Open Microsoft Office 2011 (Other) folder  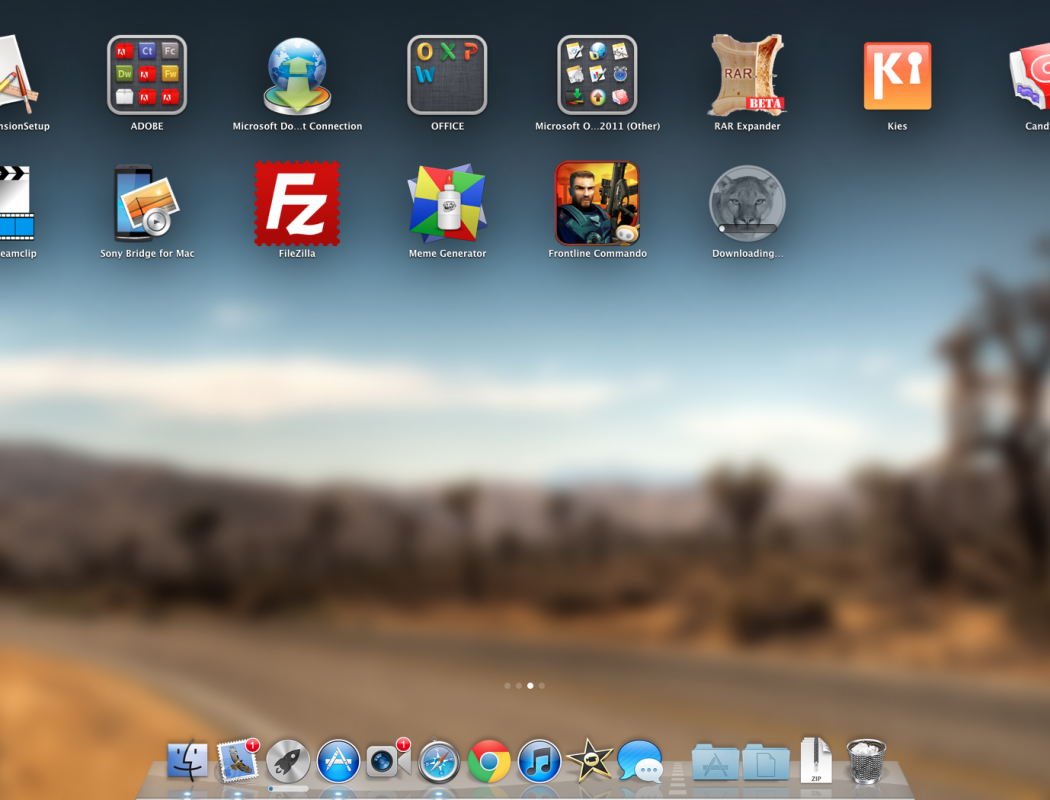click(x=597, y=76)
